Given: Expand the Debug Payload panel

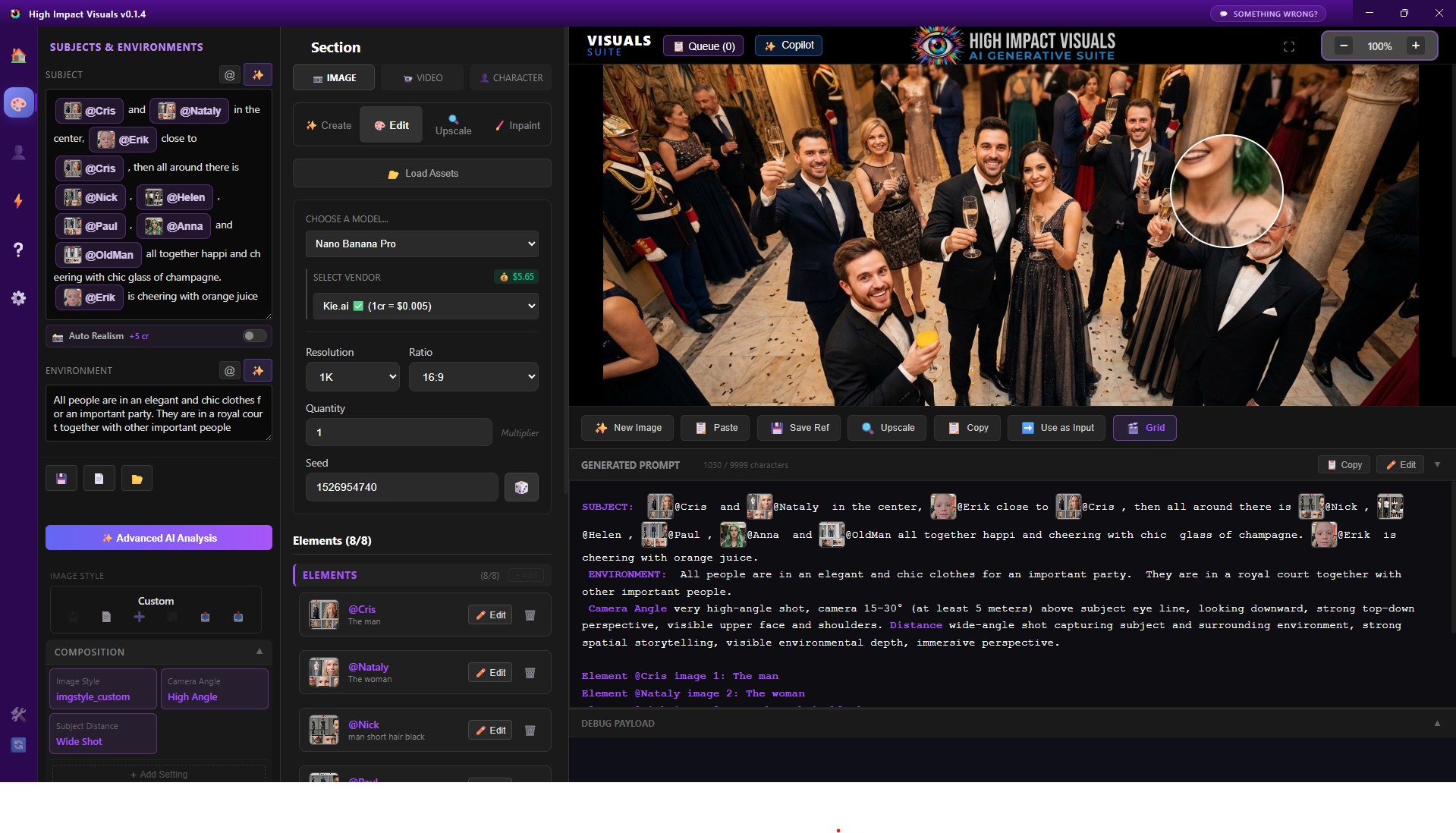Looking at the screenshot, I should pos(1437,723).
